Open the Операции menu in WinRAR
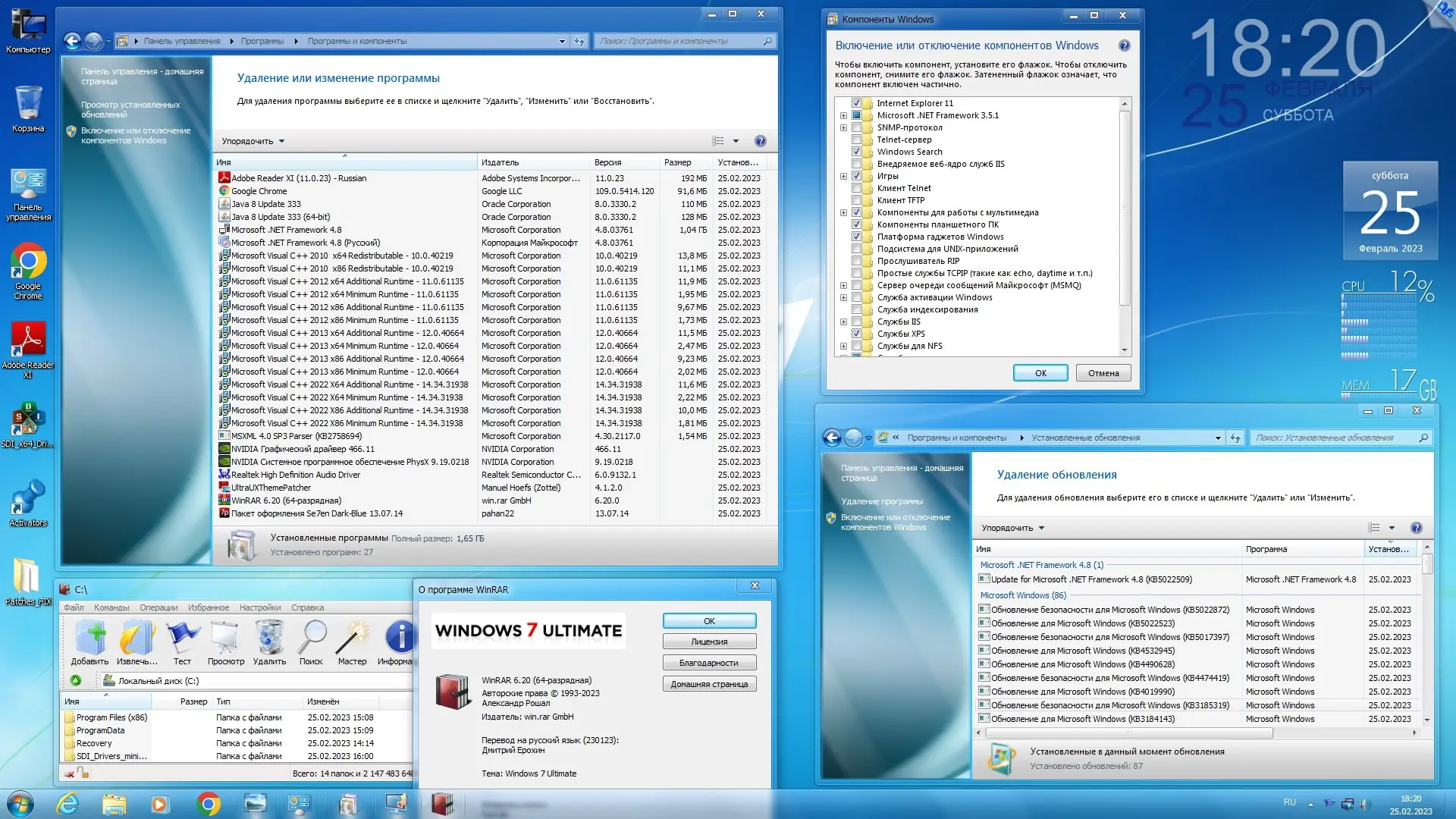 158,607
